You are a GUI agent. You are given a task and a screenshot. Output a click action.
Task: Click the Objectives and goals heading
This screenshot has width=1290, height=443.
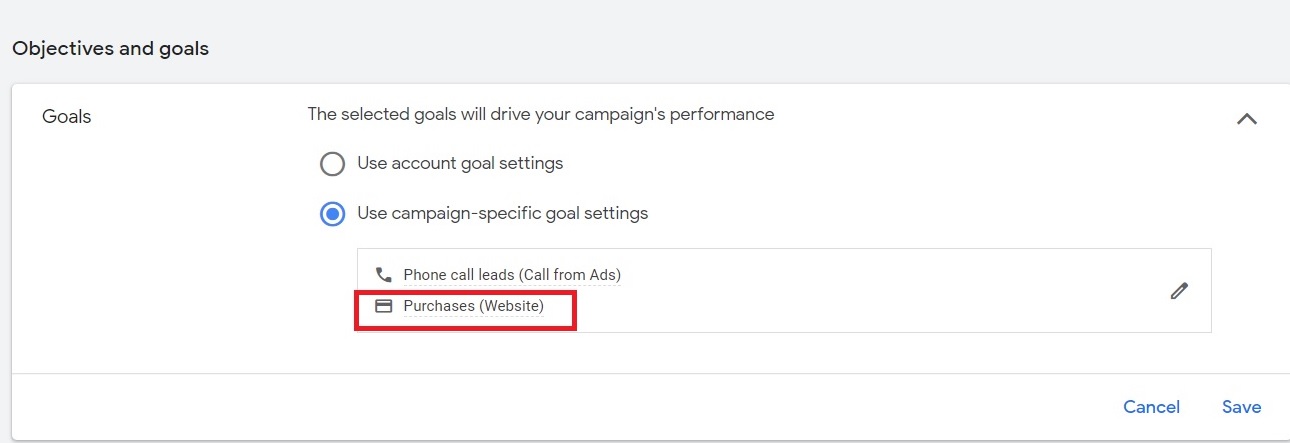(110, 48)
